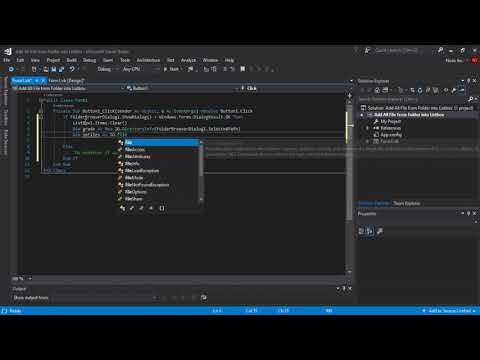Click the Start debugging button
This screenshot has height=360, width=480.
click(x=172, y=69)
